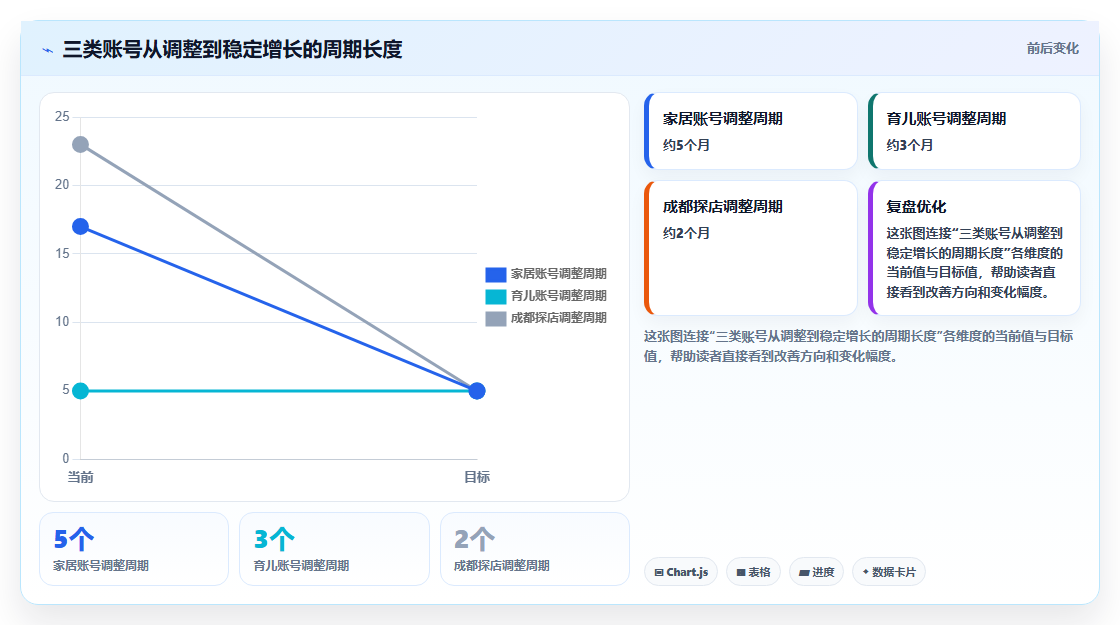The image size is (1120, 625).
Task: Click the gray data point at 23
Action: (x=81, y=145)
